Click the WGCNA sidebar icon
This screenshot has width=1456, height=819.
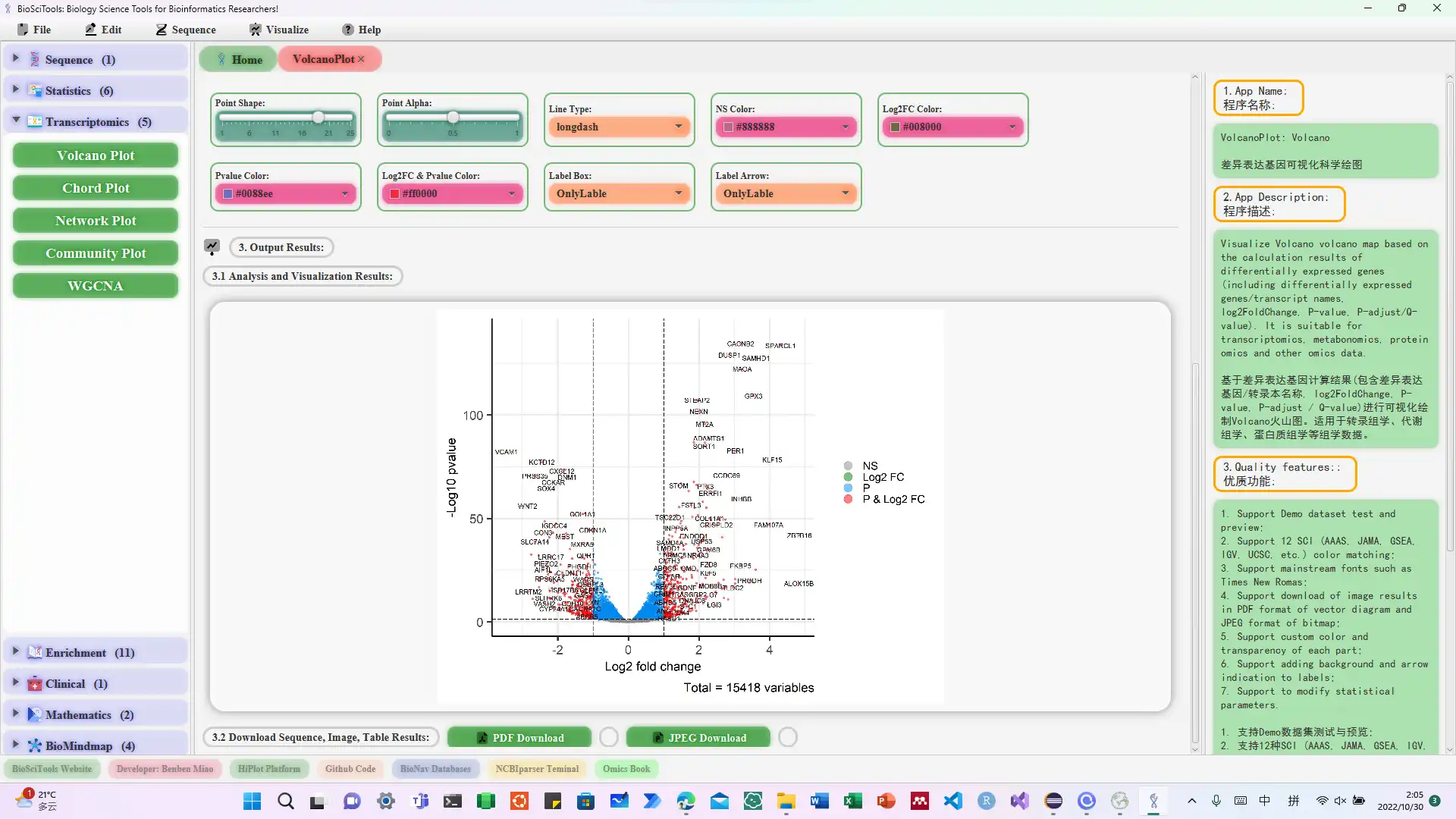(96, 286)
